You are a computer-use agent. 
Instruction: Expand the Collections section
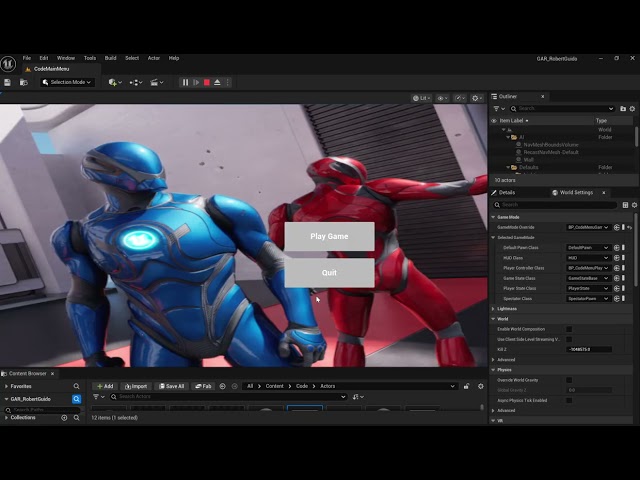tap(6, 418)
